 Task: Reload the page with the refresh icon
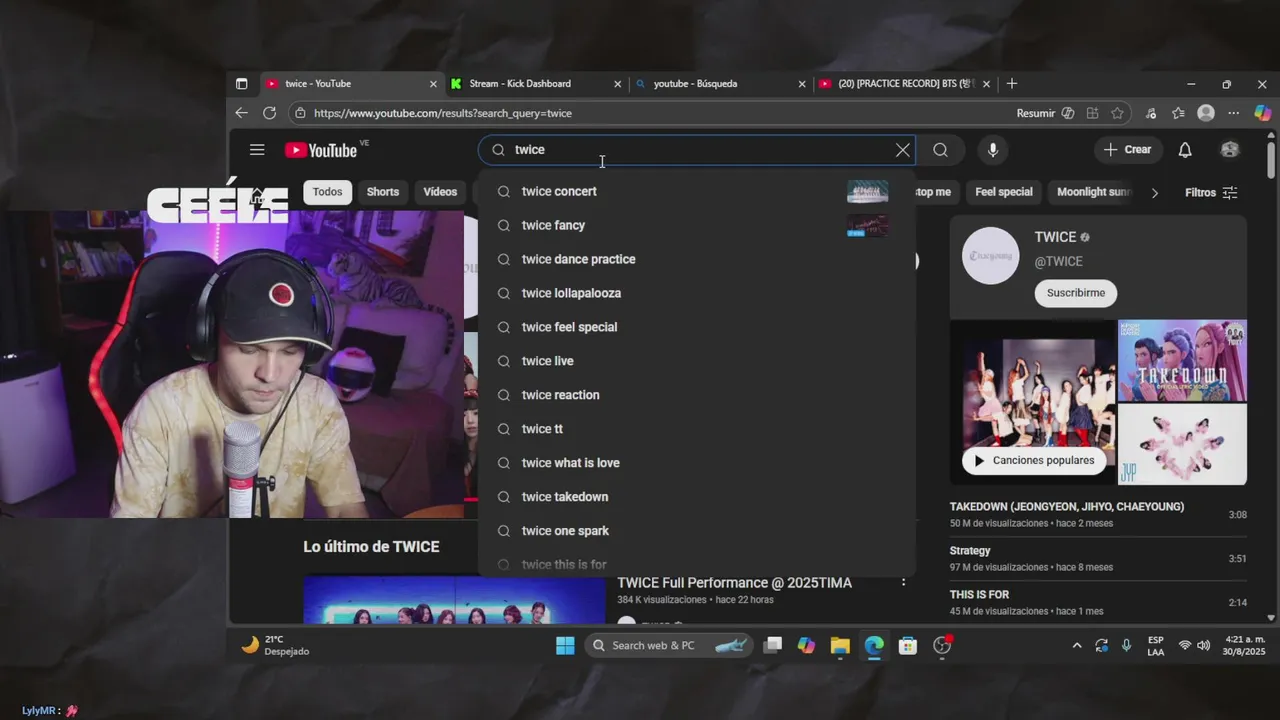pos(269,113)
